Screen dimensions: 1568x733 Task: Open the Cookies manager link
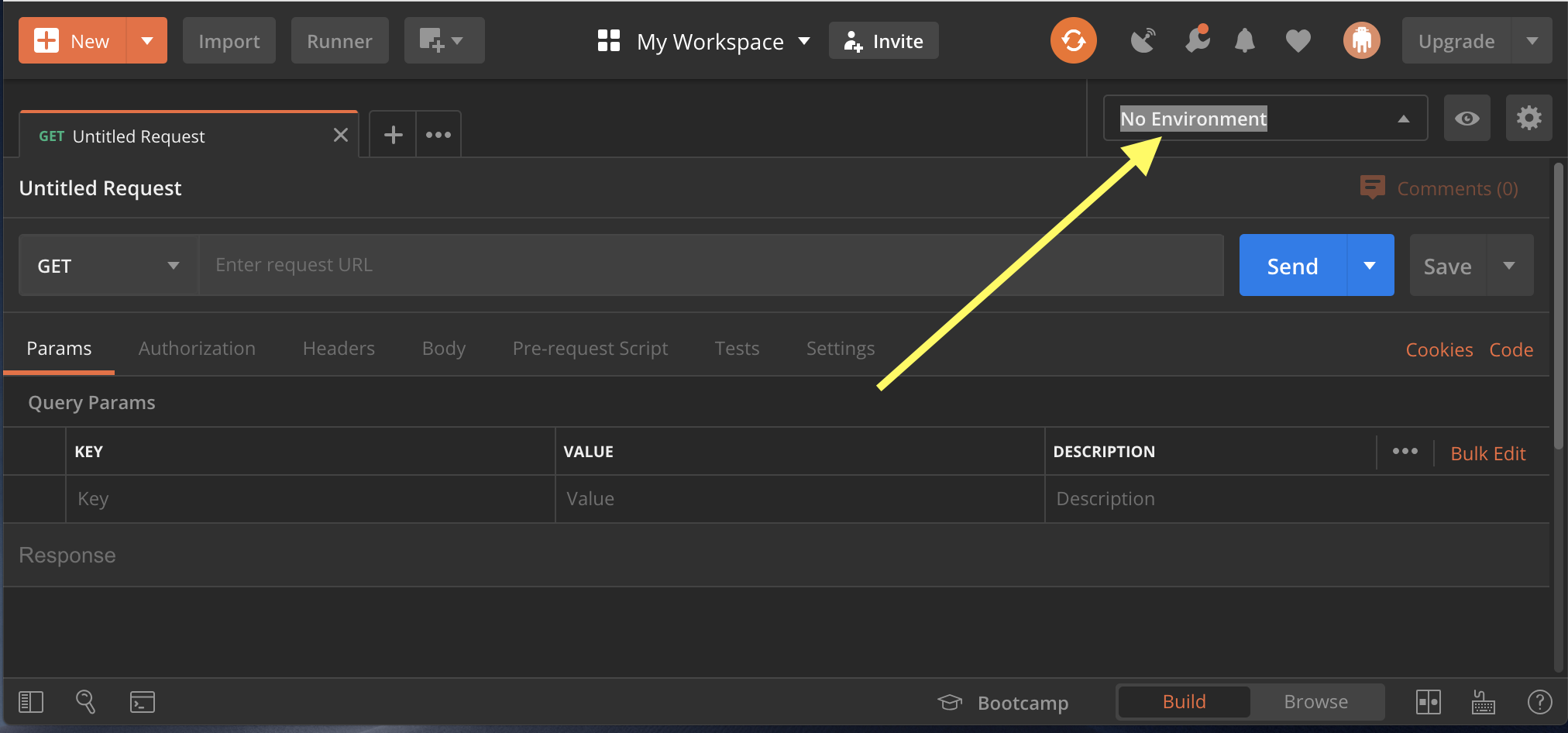1439,349
